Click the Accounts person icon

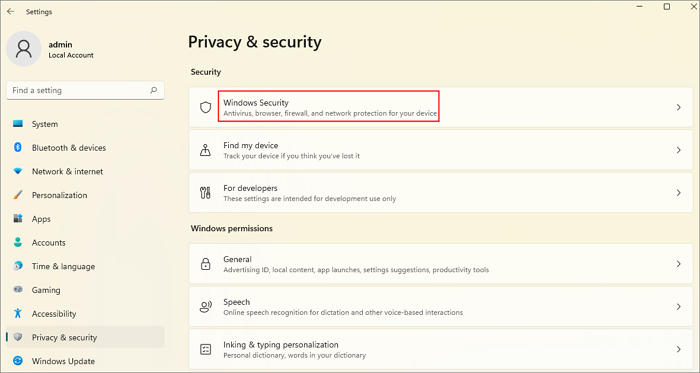18,242
